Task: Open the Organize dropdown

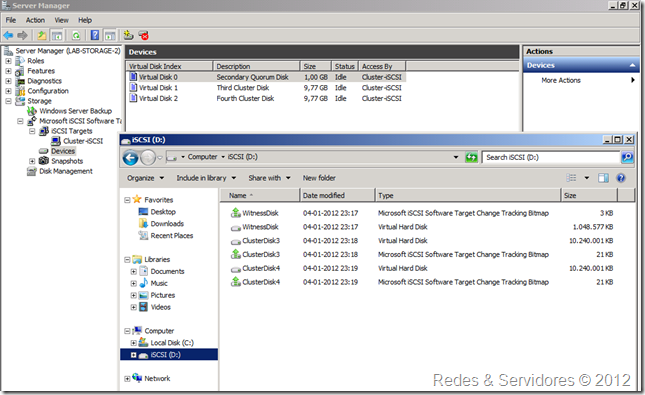Action: pos(145,178)
